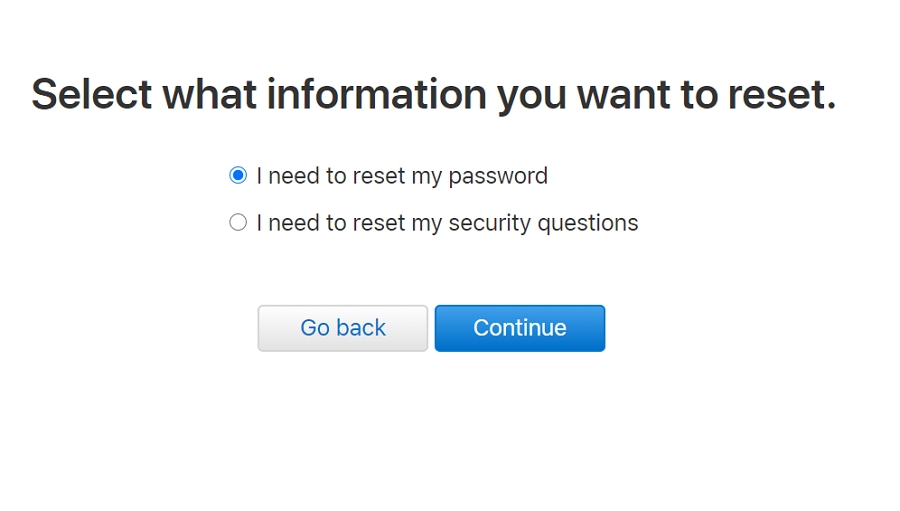Image resolution: width=900 pixels, height=511 pixels.
Task: Choose the security questions option circle
Action: tap(238, 222)
